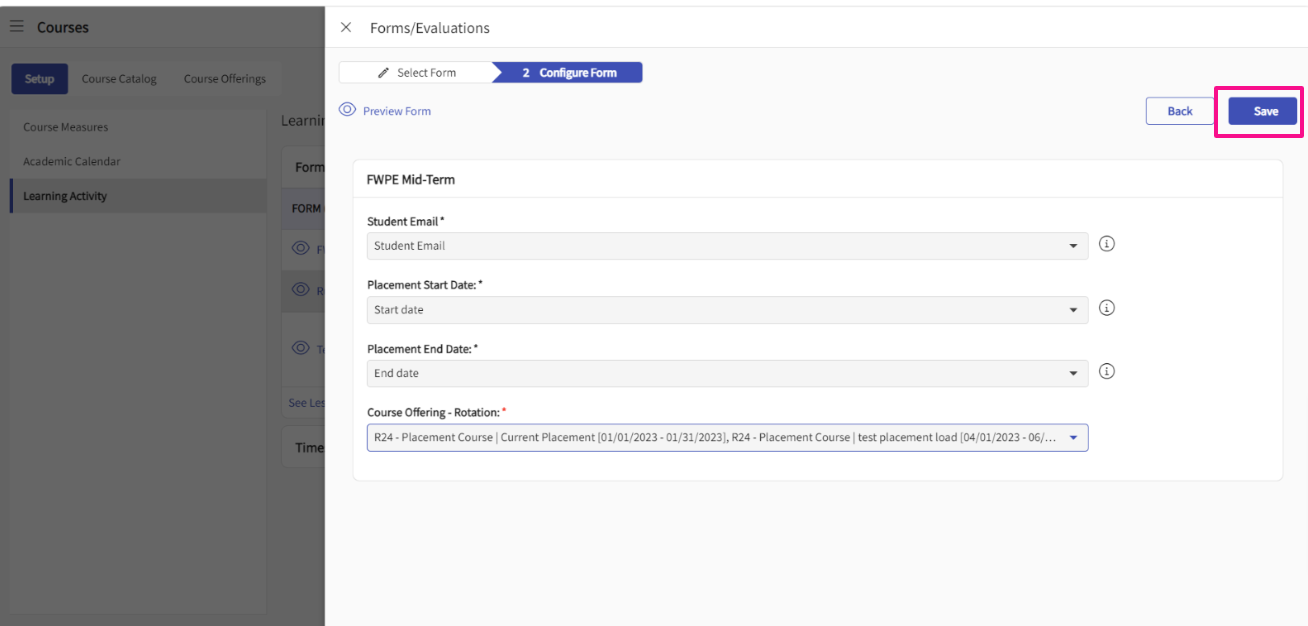Click info icon beside Placement Start Date

1107,308
